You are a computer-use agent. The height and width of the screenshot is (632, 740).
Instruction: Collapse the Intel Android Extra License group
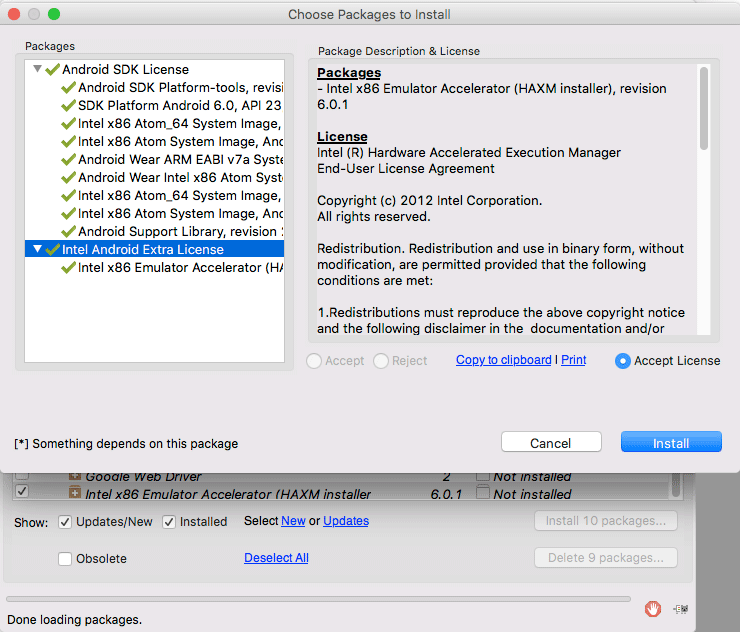click(37, 249)
